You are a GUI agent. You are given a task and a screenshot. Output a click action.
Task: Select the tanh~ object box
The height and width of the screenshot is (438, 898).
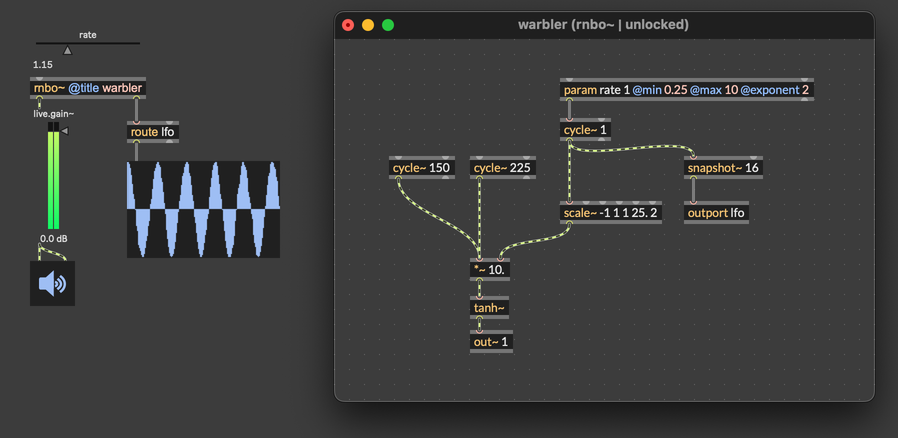point(489,308)
